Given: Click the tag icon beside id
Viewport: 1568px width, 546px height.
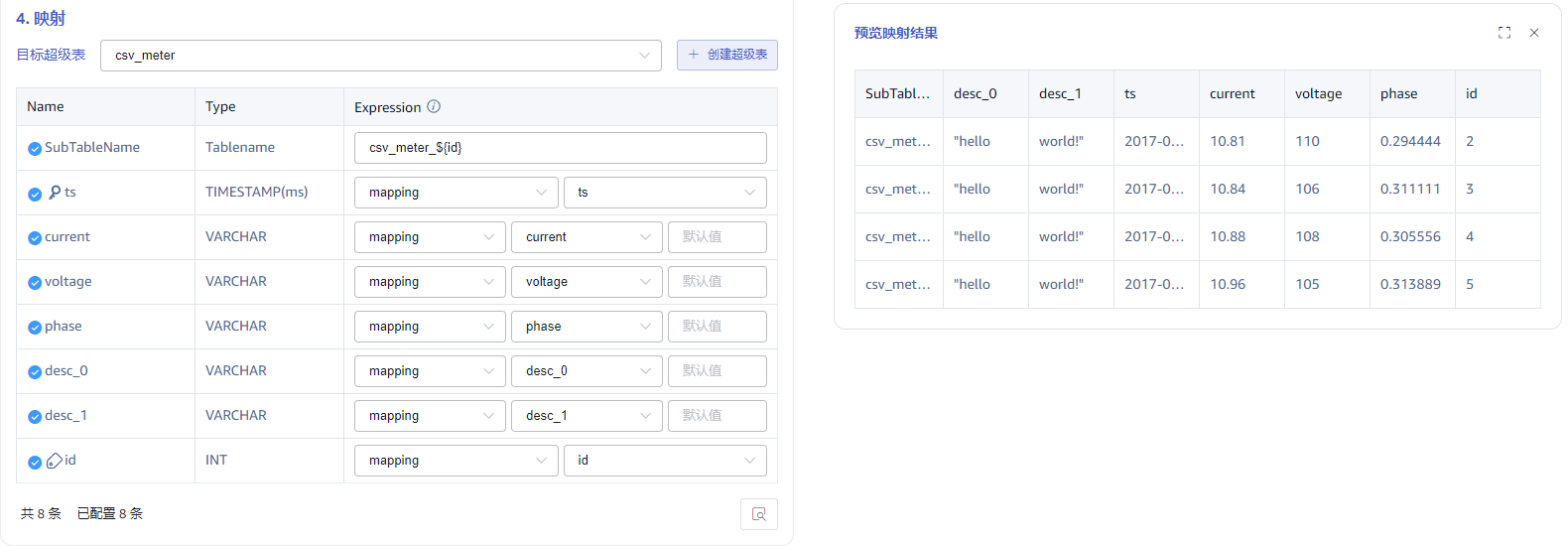Looking at the screenshot, I should 55,461.
